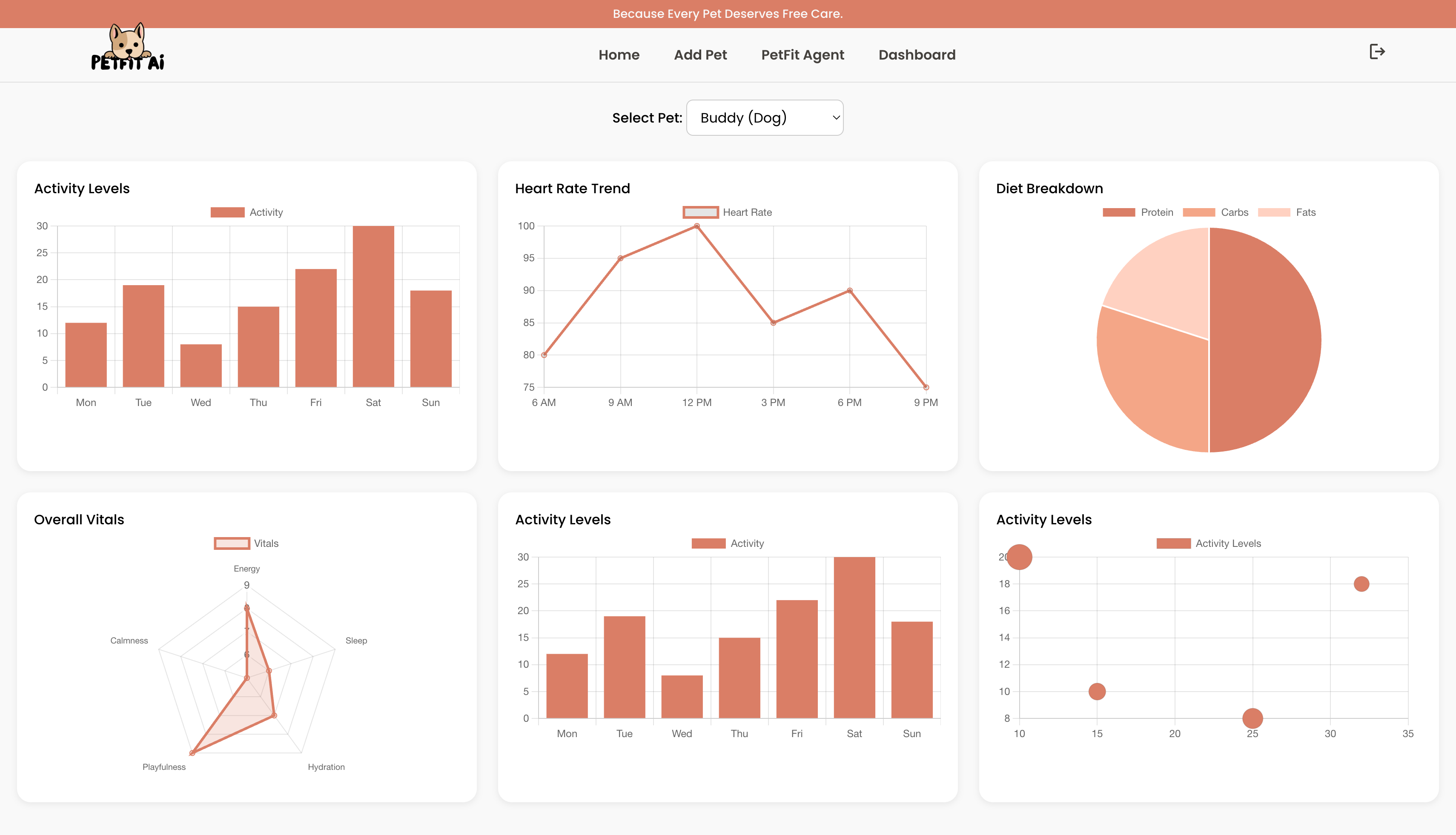1456x835 pixels.
Task: Toggle Fats legend in Diet Breakdown
Action: [1273, 212]
